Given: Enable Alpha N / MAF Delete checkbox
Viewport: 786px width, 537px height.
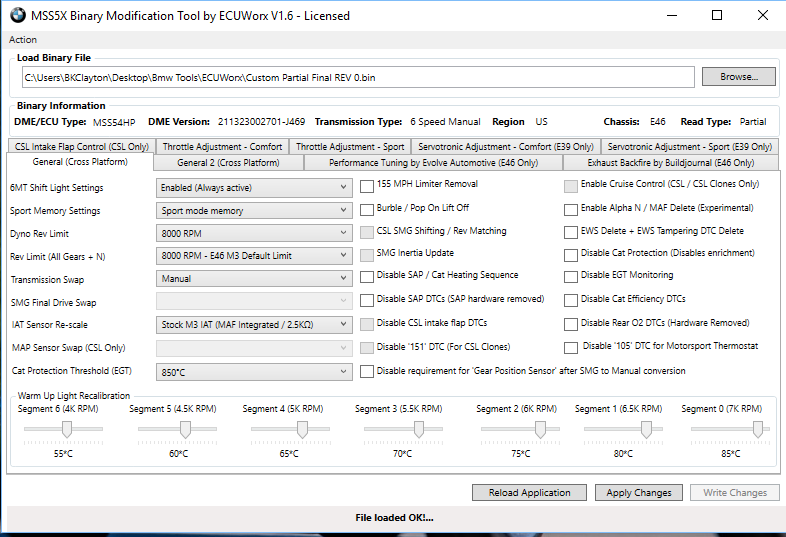Looking at the screenshot, I should [x=570, y=209].
